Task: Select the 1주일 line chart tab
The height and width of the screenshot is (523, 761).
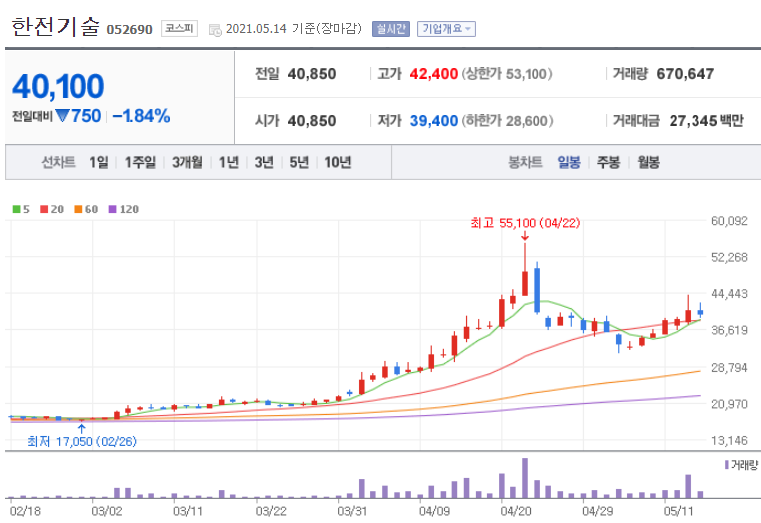Action: pyautogui.click(x=140, y=162)
